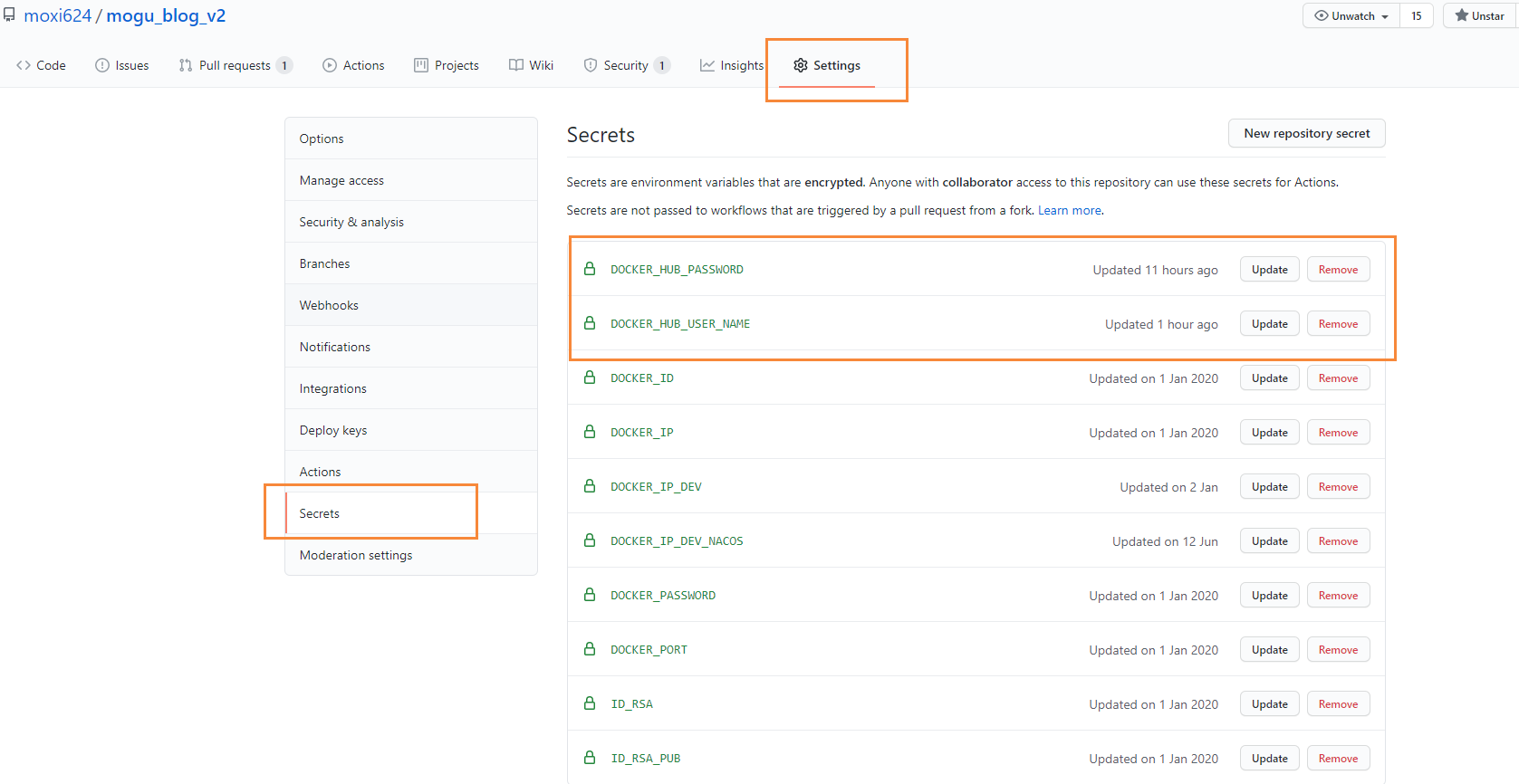Update the DOCKER_IP_DEV_NACOS secret
This screenshot has width=1519, height=784.
(1270, 540)
